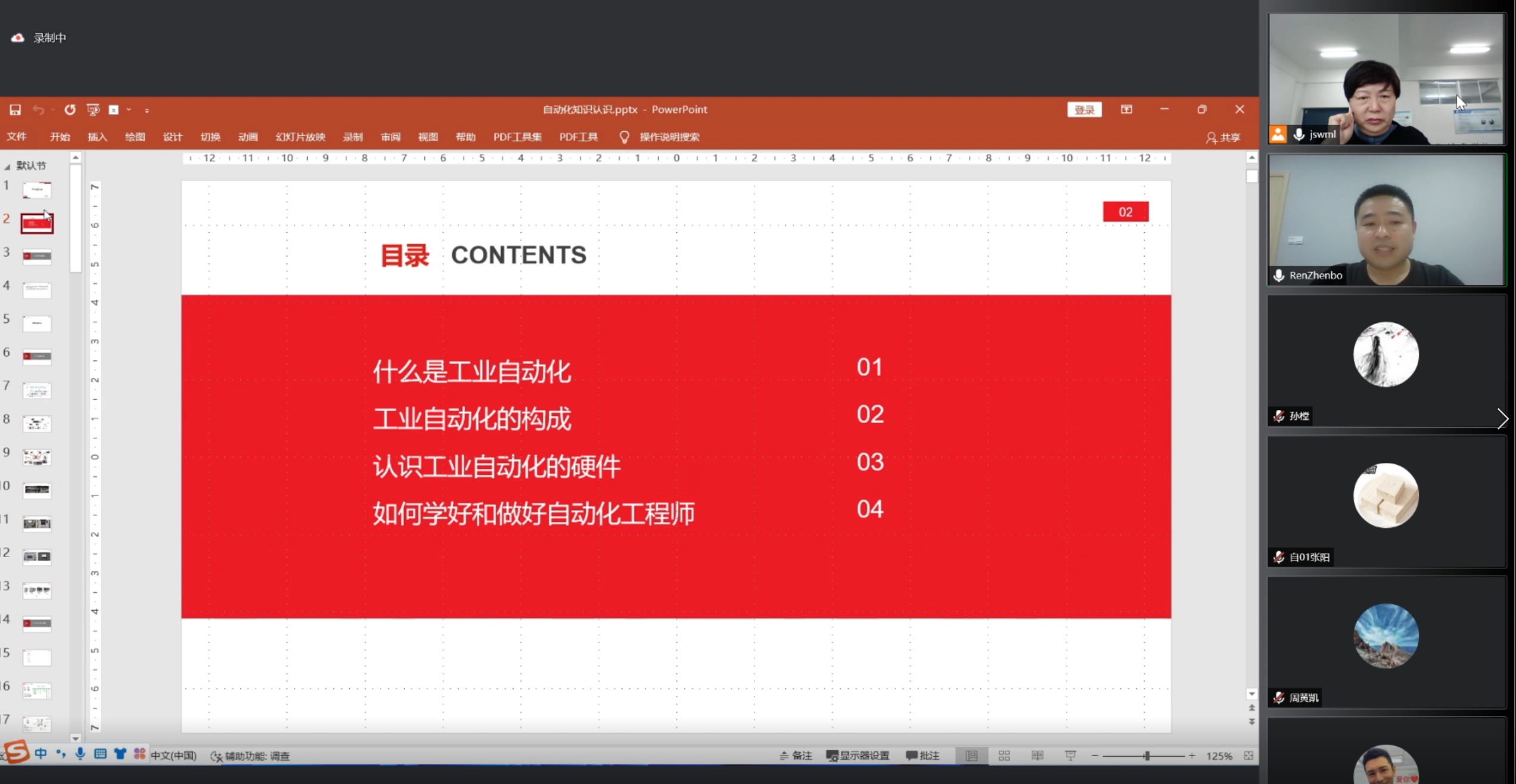This screenshot has width=1516, height=784.
Task: Switch to slide sorter view
Action: [1004, 755]
